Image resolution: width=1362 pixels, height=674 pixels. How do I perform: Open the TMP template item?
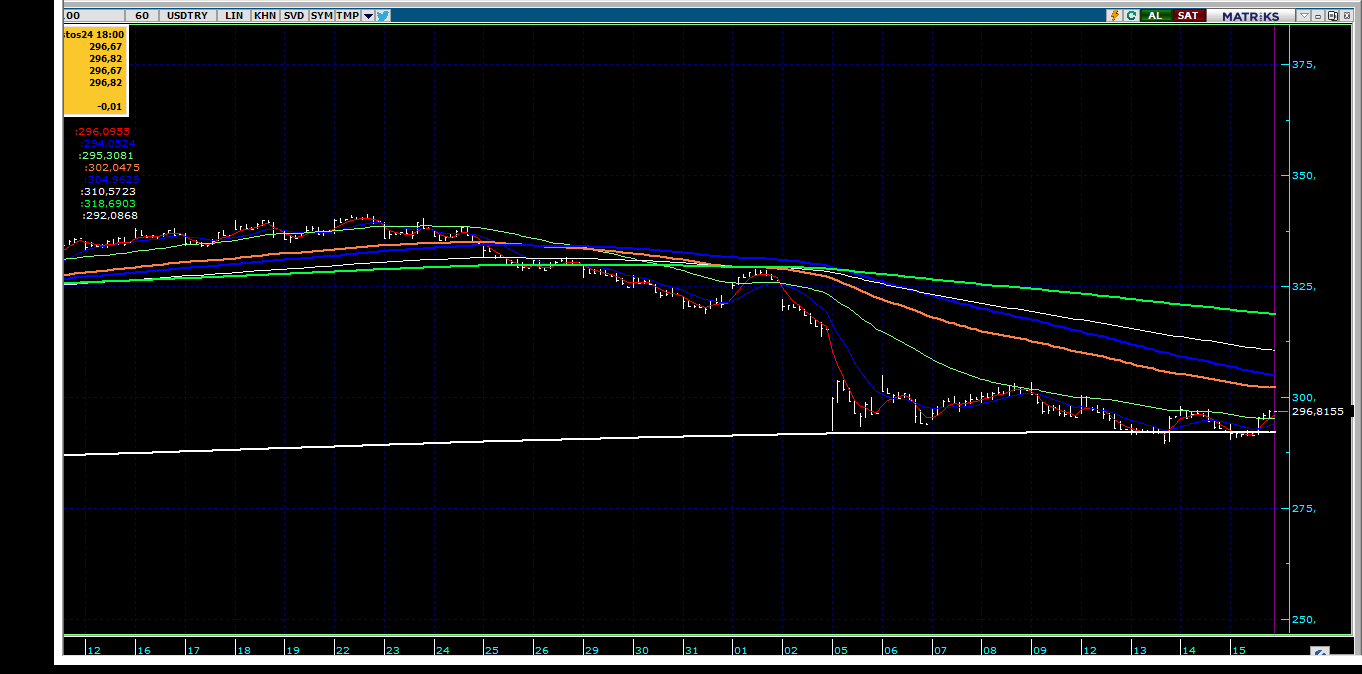(347, 16)
